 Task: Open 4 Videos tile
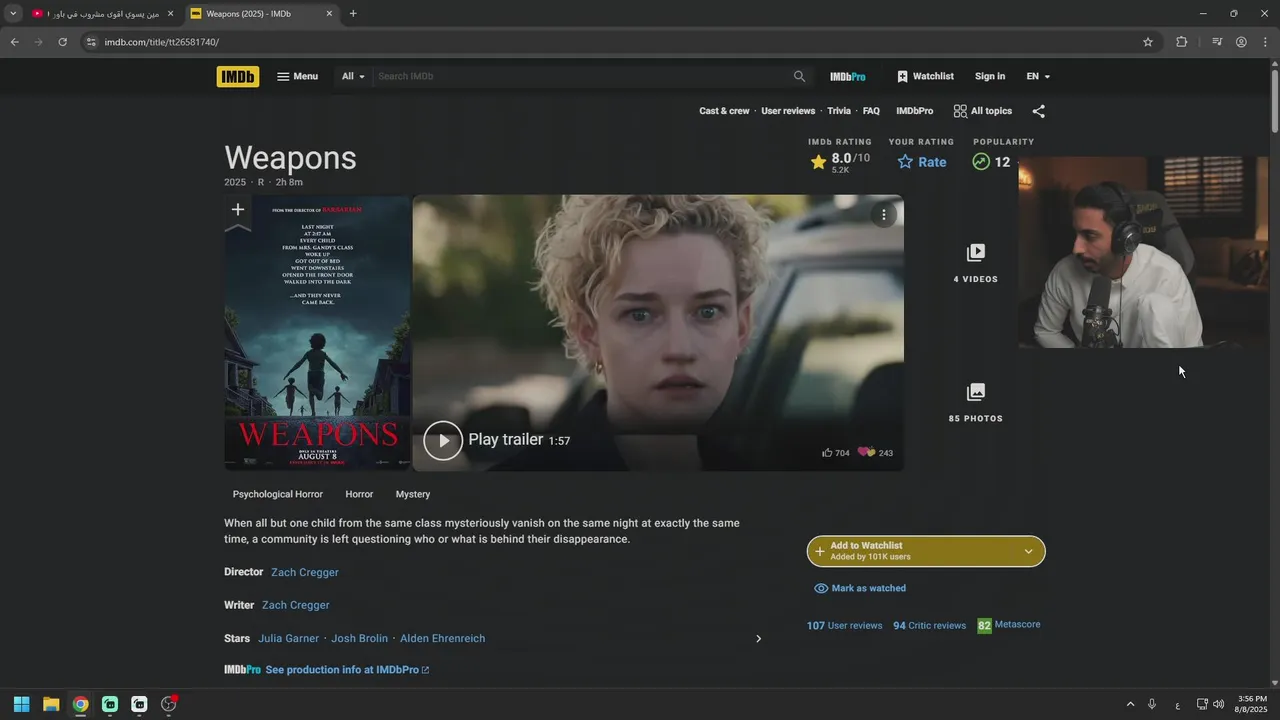[976, 264]
